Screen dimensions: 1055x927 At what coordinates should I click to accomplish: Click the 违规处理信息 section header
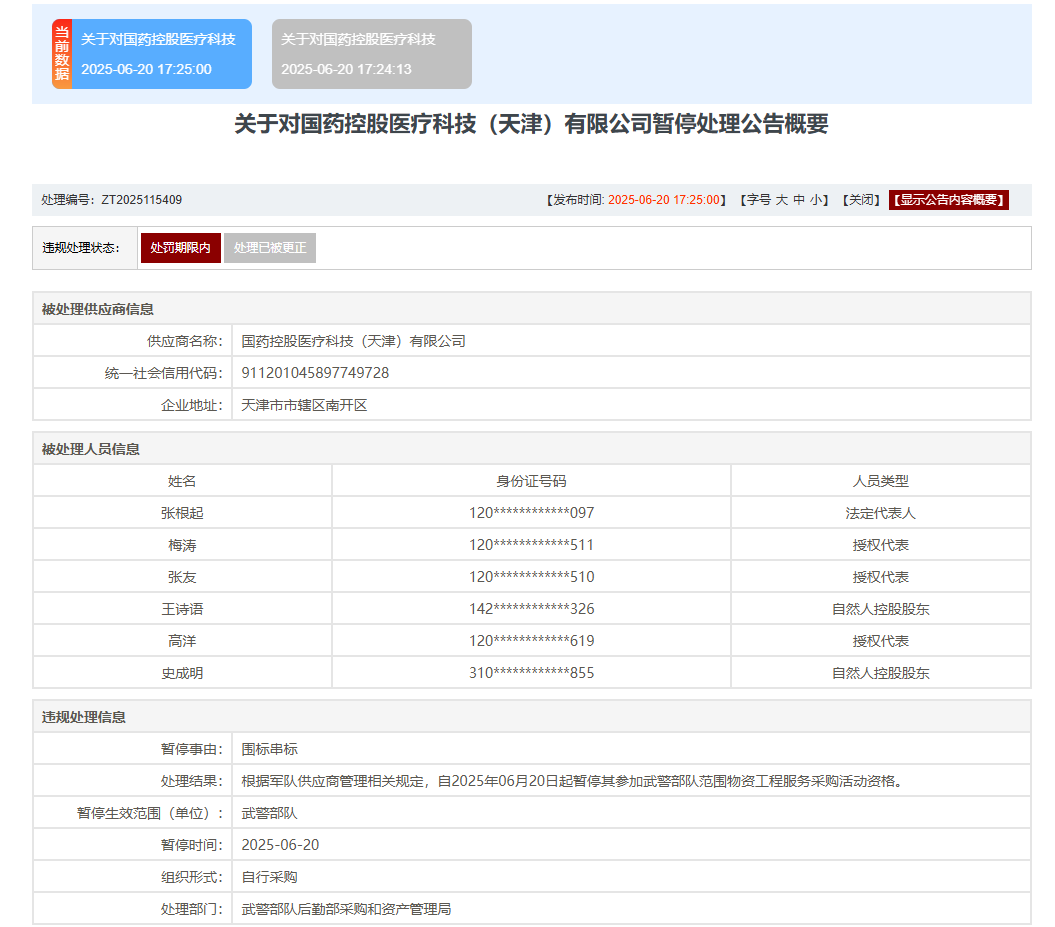(84, 717)
